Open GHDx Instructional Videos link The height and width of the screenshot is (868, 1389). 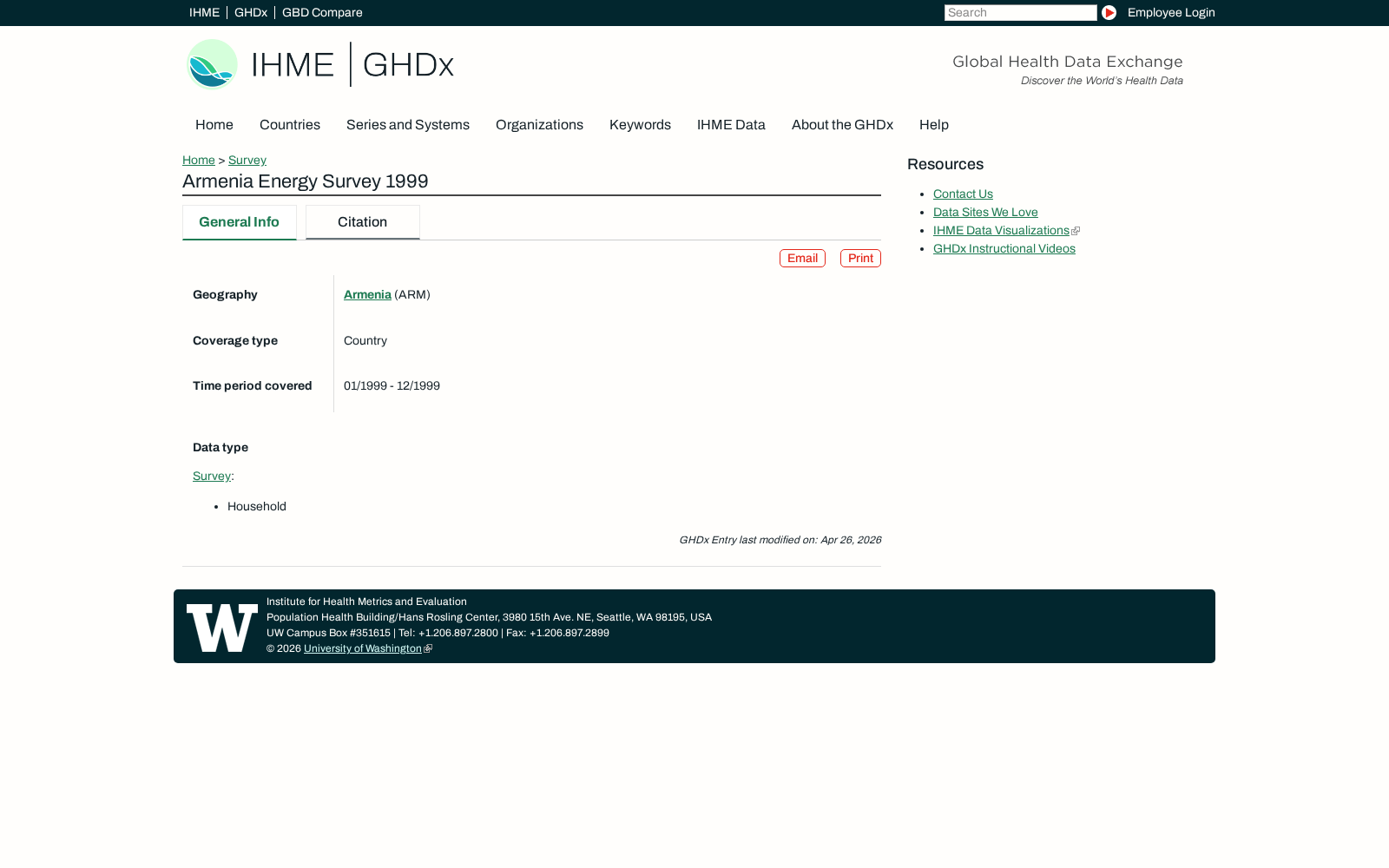click(x=1004, y=249)
